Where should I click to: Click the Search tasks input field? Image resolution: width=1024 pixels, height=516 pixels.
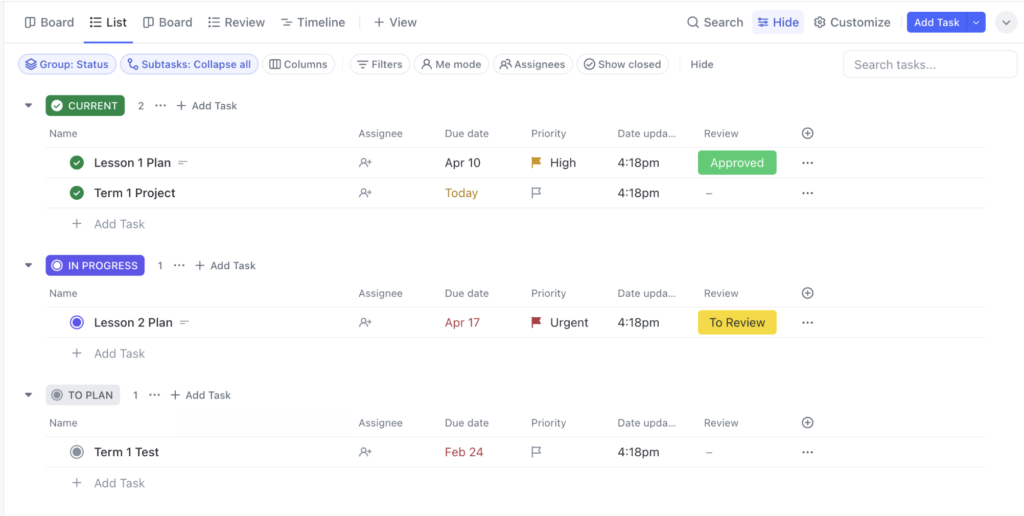click(x=929, y=64)
